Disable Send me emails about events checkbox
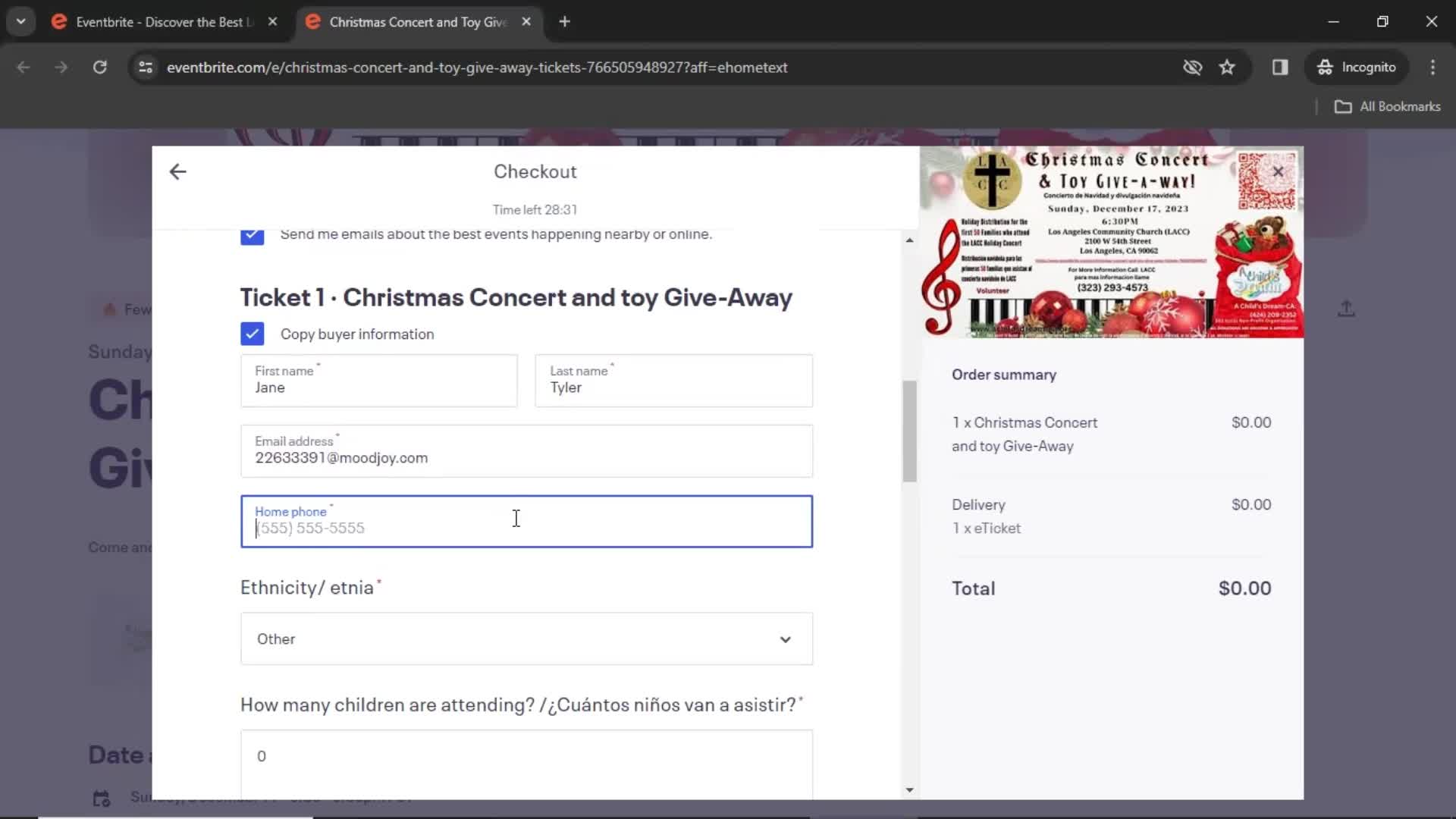The width and height of the screenshot is (1456, 819). coord(252,233)
